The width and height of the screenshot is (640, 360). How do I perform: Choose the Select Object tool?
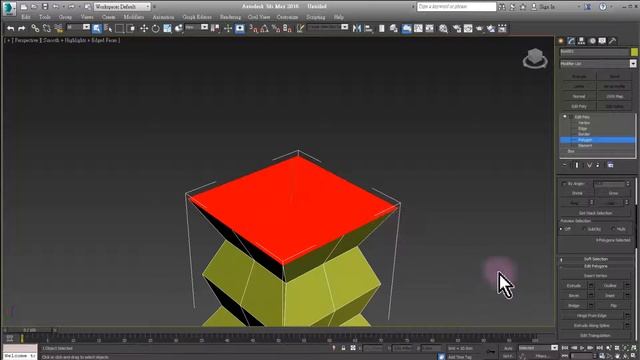[x=97, y=28]
